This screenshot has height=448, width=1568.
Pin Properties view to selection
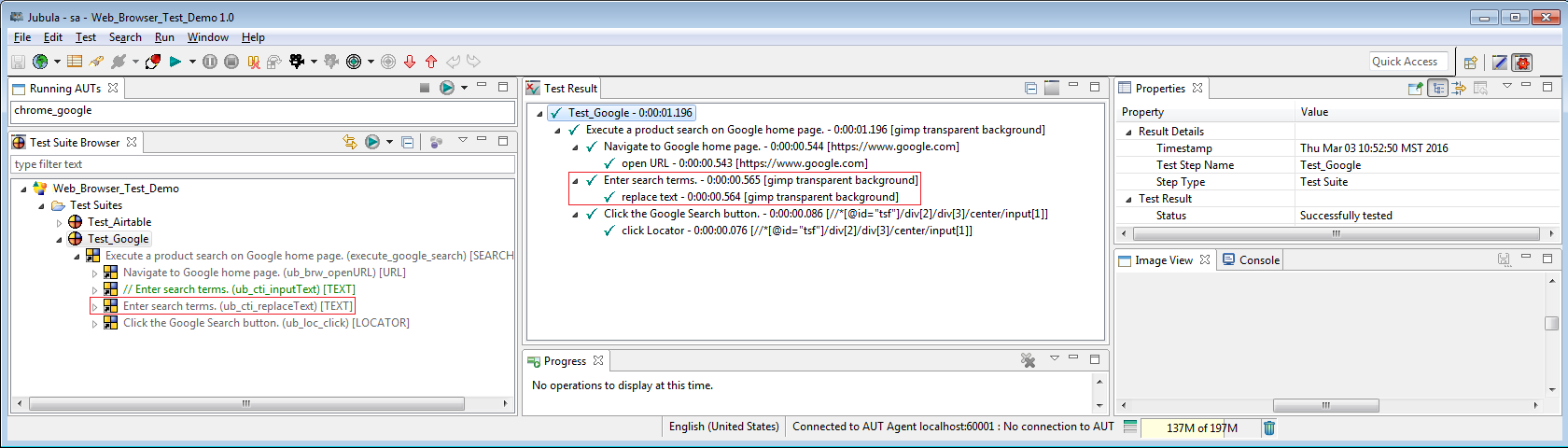(1415, 88)
